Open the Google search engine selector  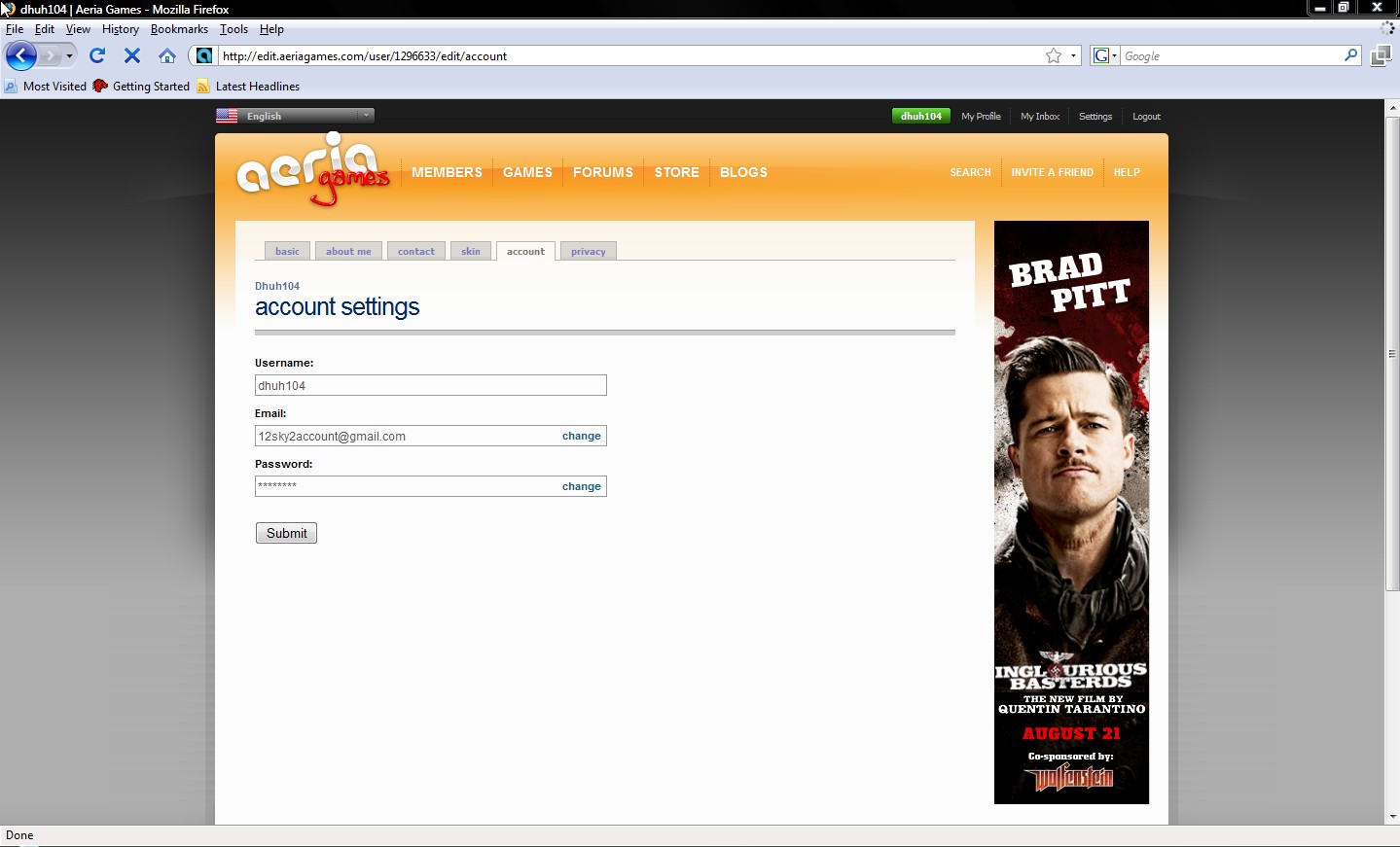tap(1105, 55)
